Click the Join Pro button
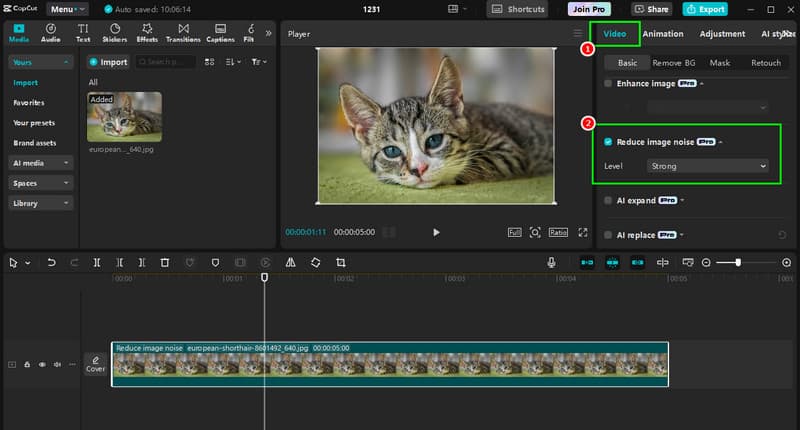800x430 pixels. 589,9
